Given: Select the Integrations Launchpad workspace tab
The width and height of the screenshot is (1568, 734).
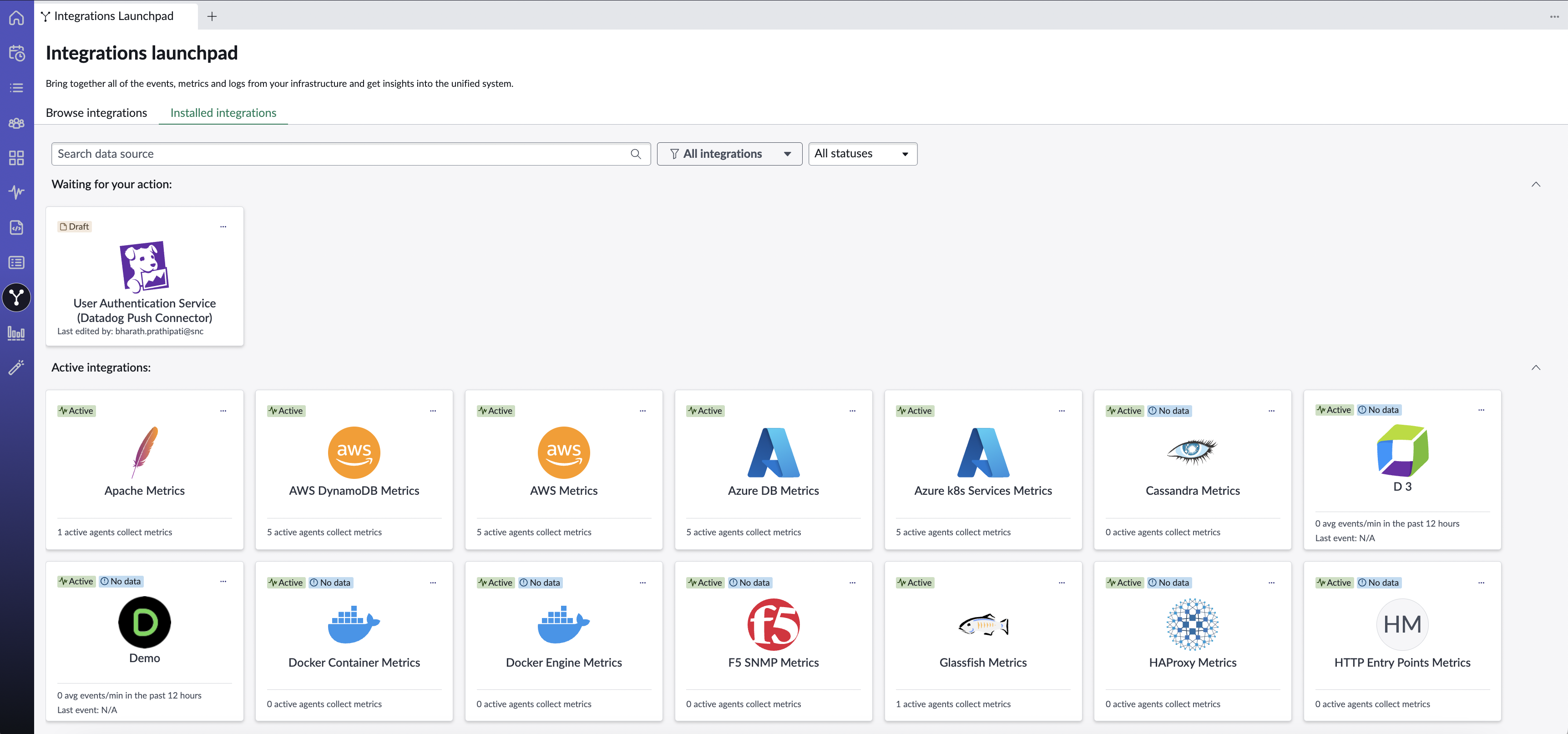Looking at the screenshot, I should click(x=116, y=16).
